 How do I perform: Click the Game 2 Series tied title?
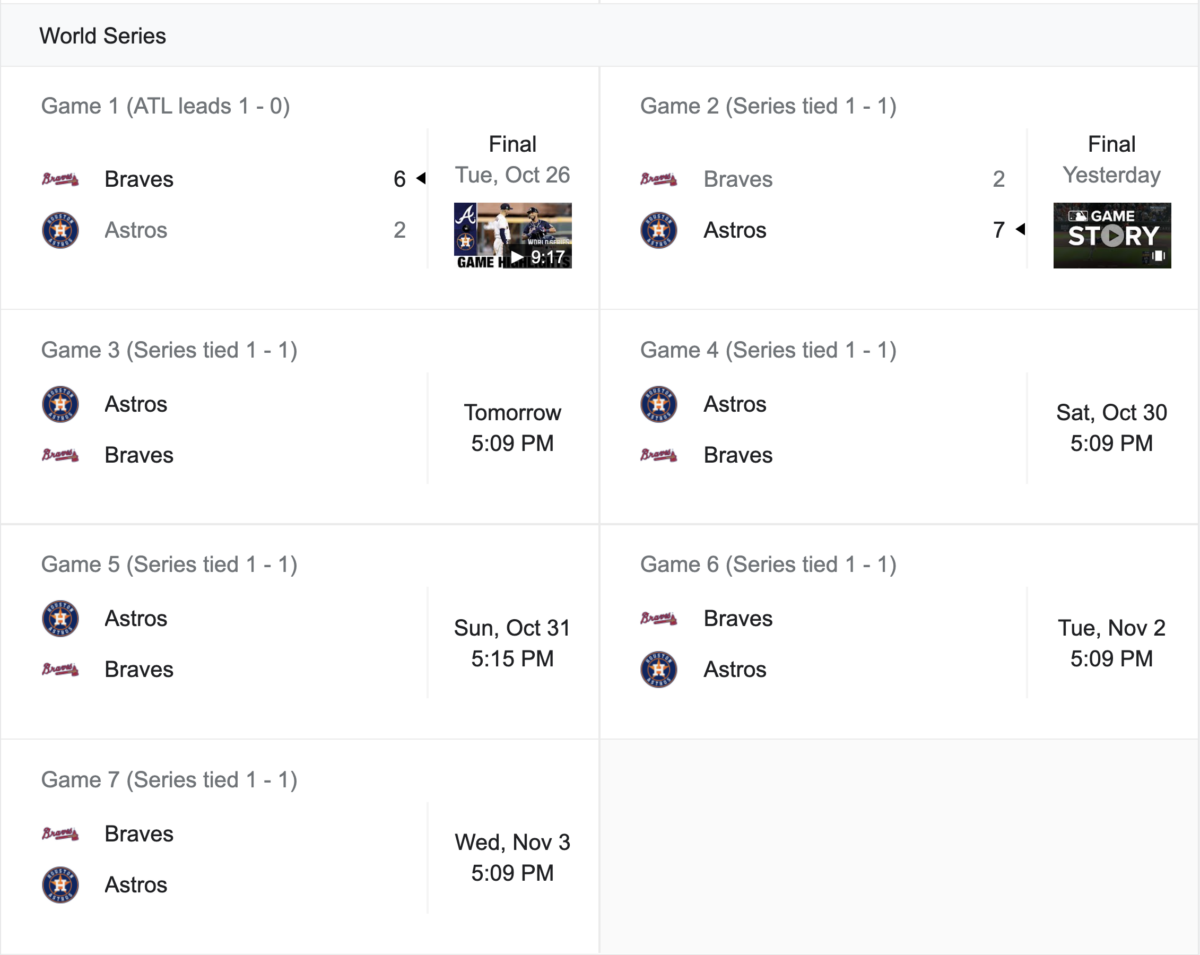point(768,106)
